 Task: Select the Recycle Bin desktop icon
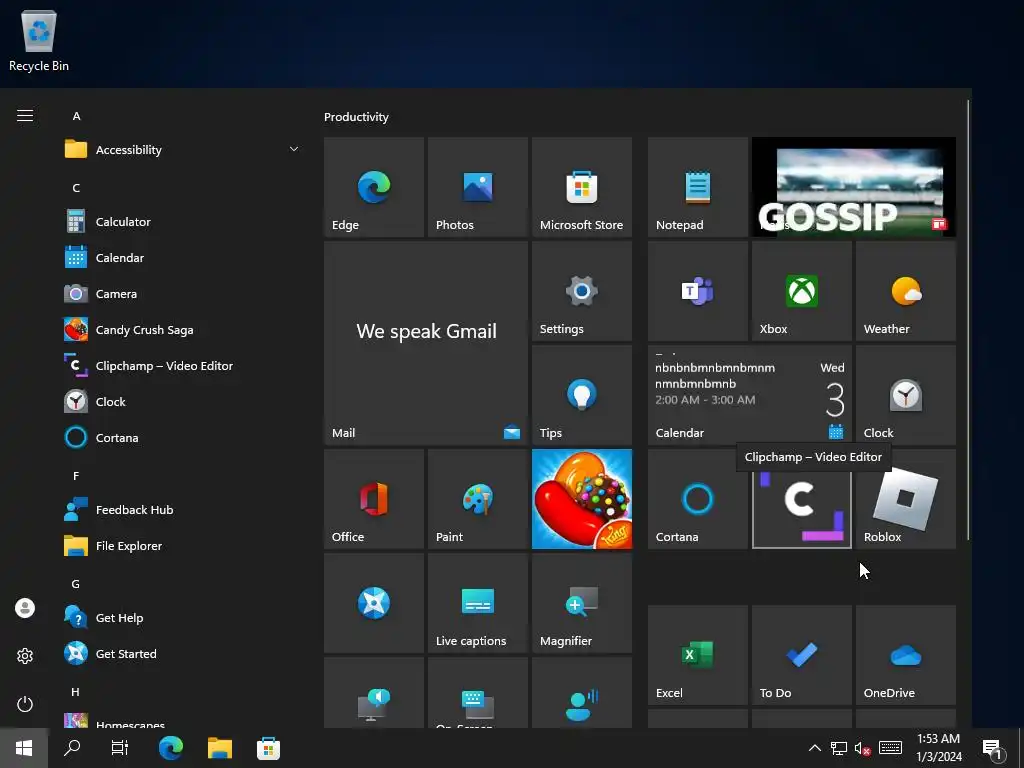click(39, 41)
